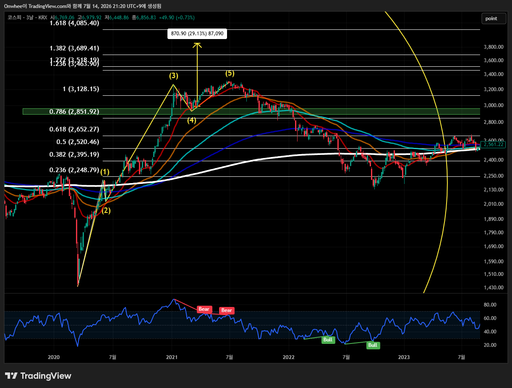512x388 pixels.
Task: Click the 2,010.00 price axis label
Action: tap(494, 204)
